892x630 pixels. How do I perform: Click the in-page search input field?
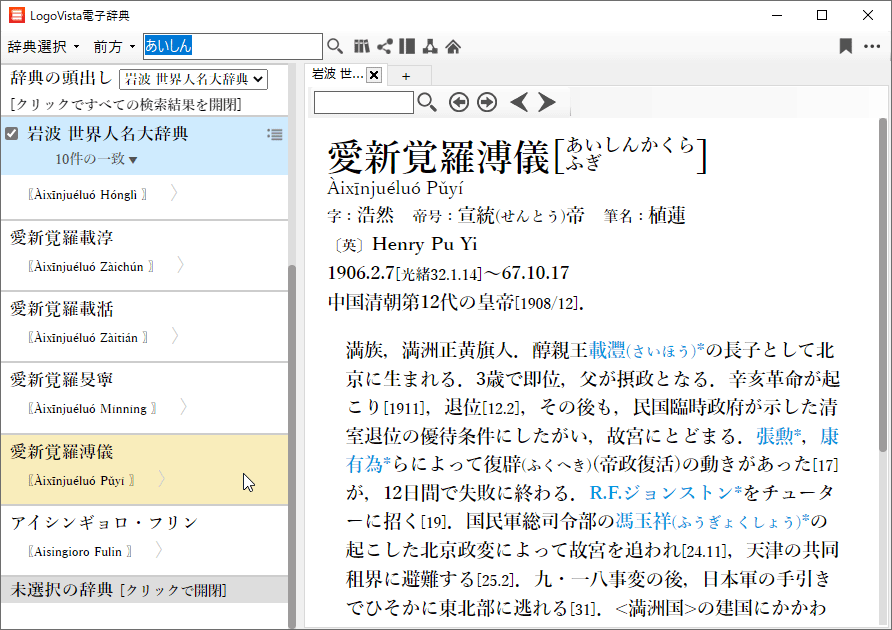point(363,102)
